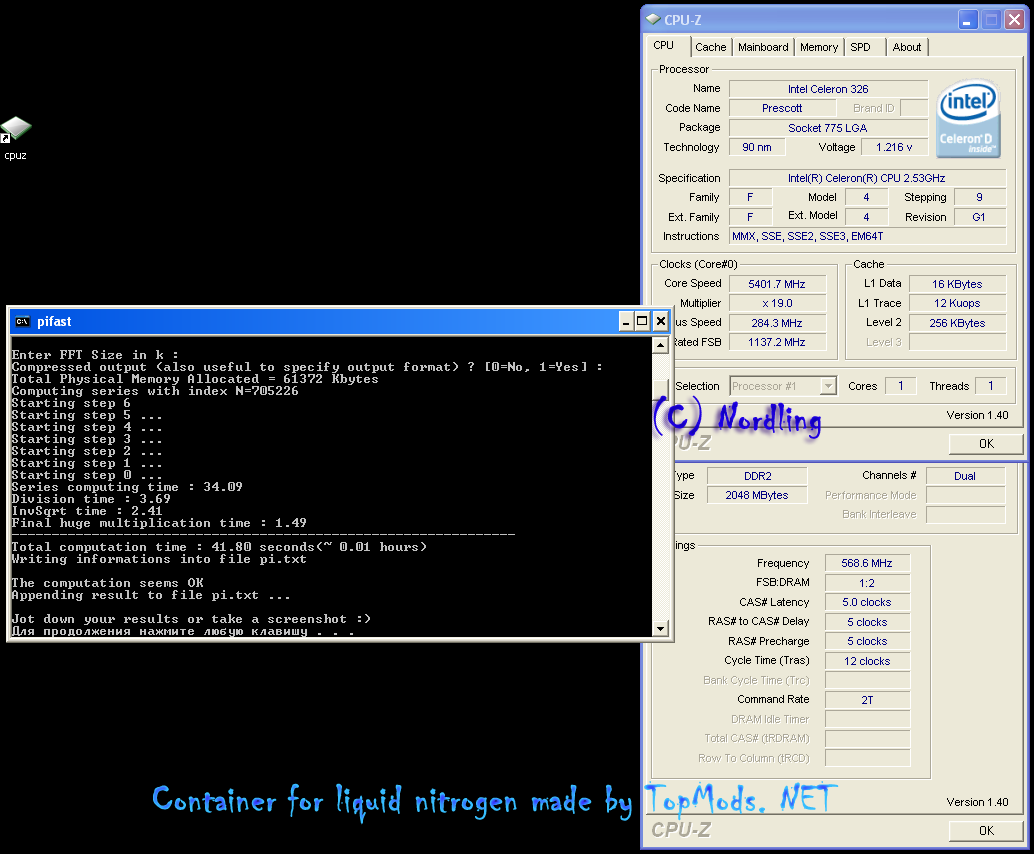Click the Code Name value 'Prescott'
Image resolution: width=1034 pixels, height=854 pixels.
pyautogui.click(x=782, y=108)
